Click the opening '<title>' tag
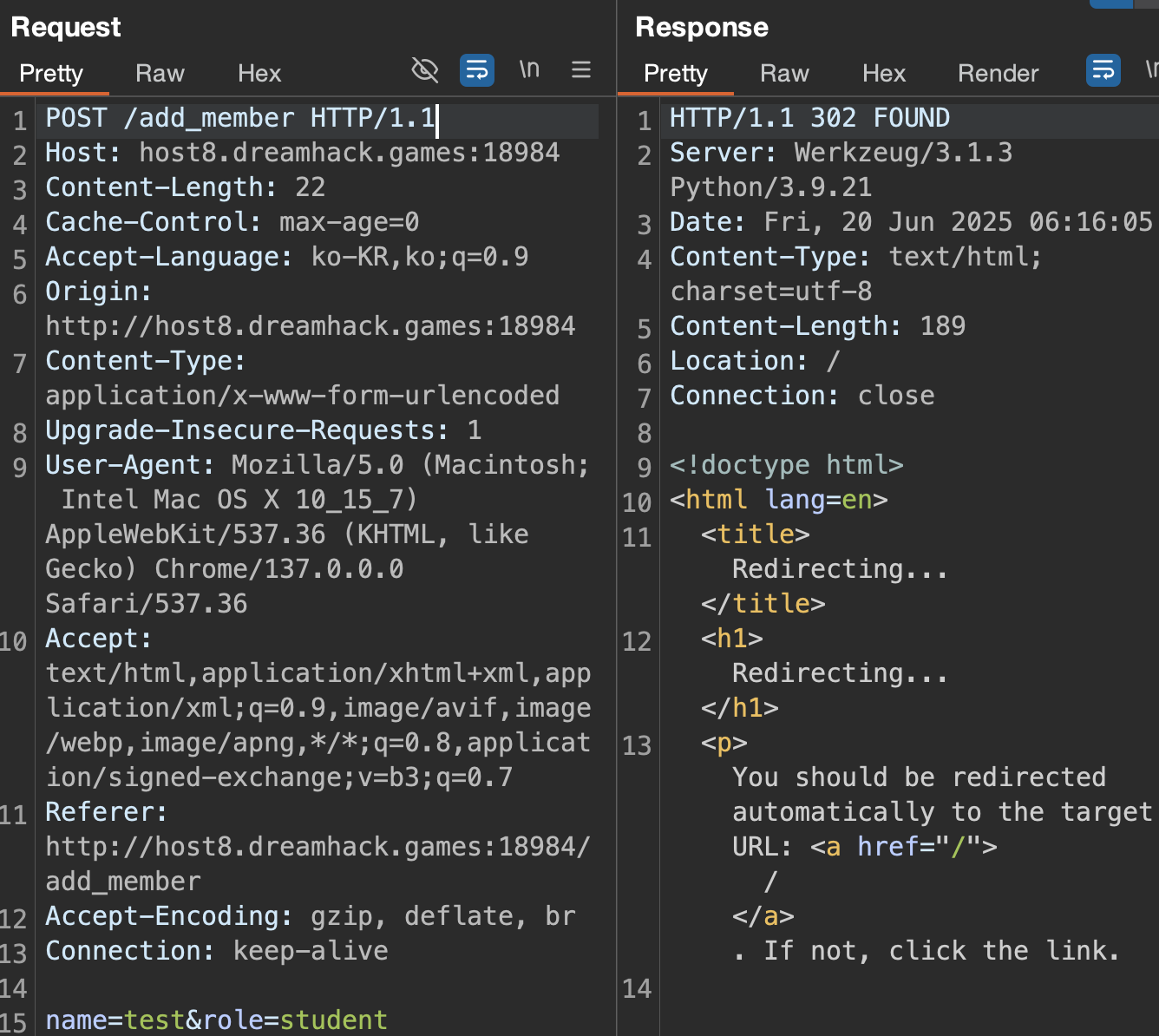1159x1036 pixels. pos(756,534)
